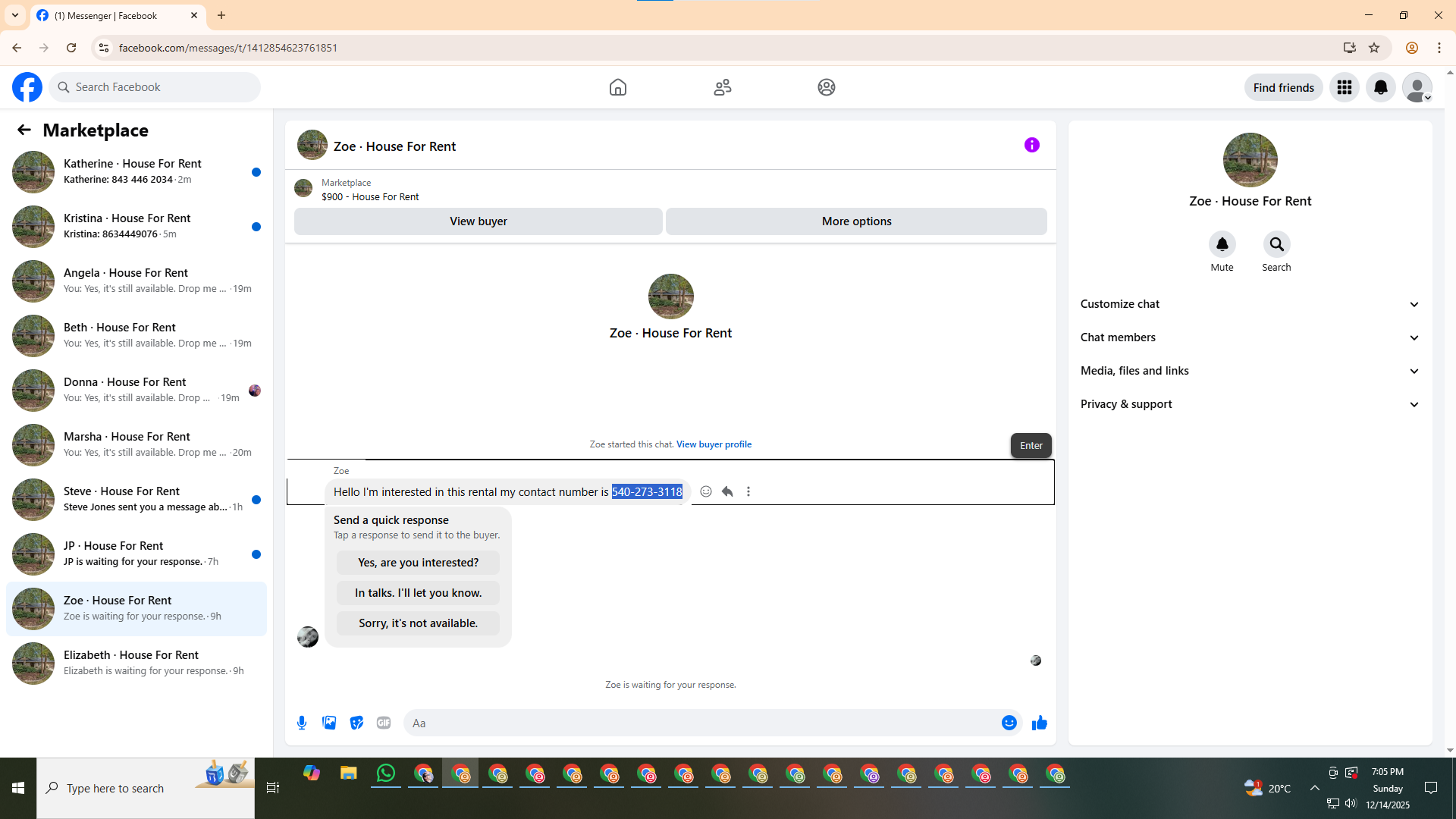
Task: Expand Media, files and links section
Action: pyautogui.click(x=1250, y=371)
